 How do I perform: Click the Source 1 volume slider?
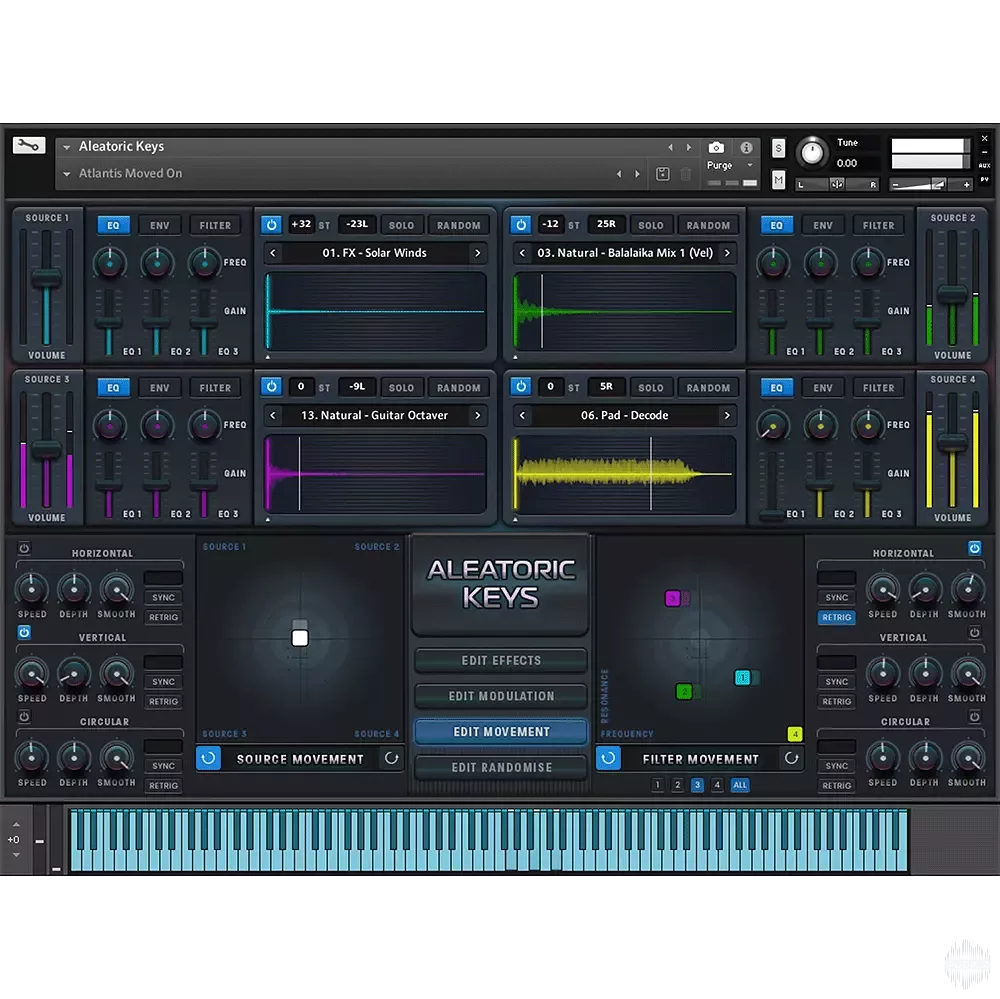pos(46,279)
